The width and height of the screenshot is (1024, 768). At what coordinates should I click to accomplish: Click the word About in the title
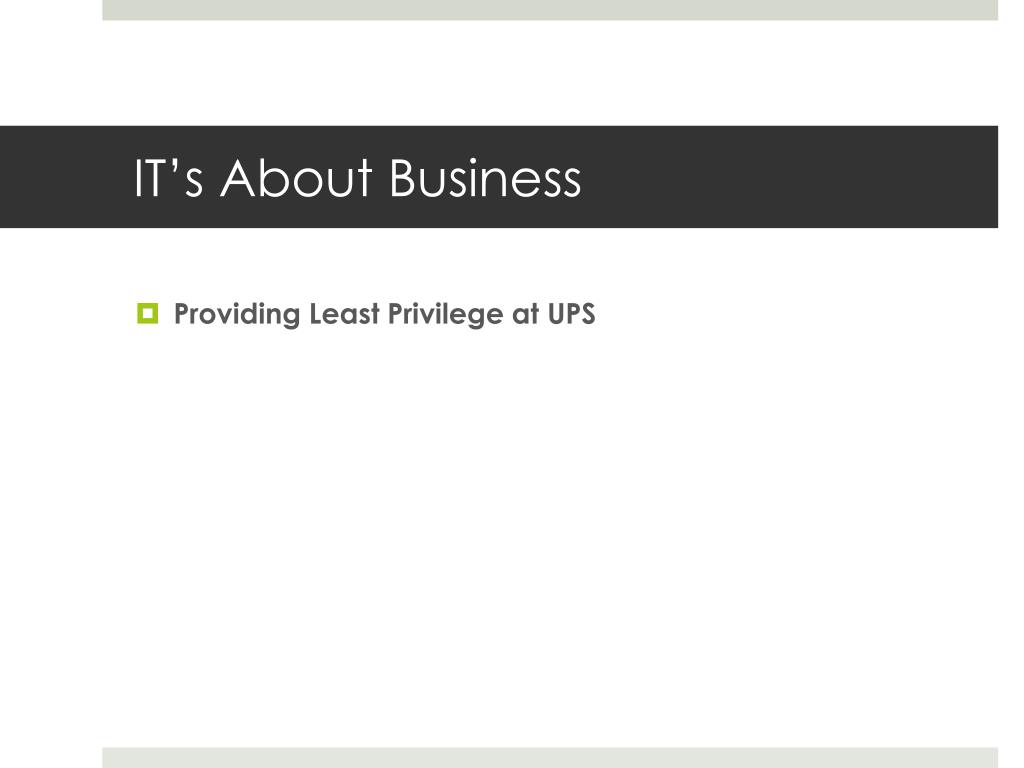(x=296, y=178)
